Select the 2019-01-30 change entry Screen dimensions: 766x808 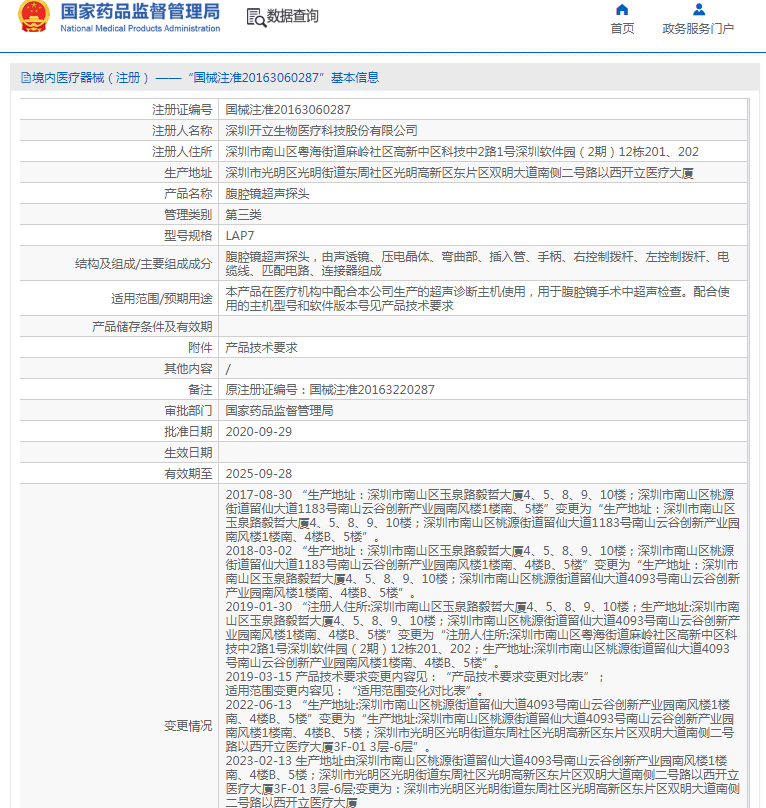tap(482, 635)
